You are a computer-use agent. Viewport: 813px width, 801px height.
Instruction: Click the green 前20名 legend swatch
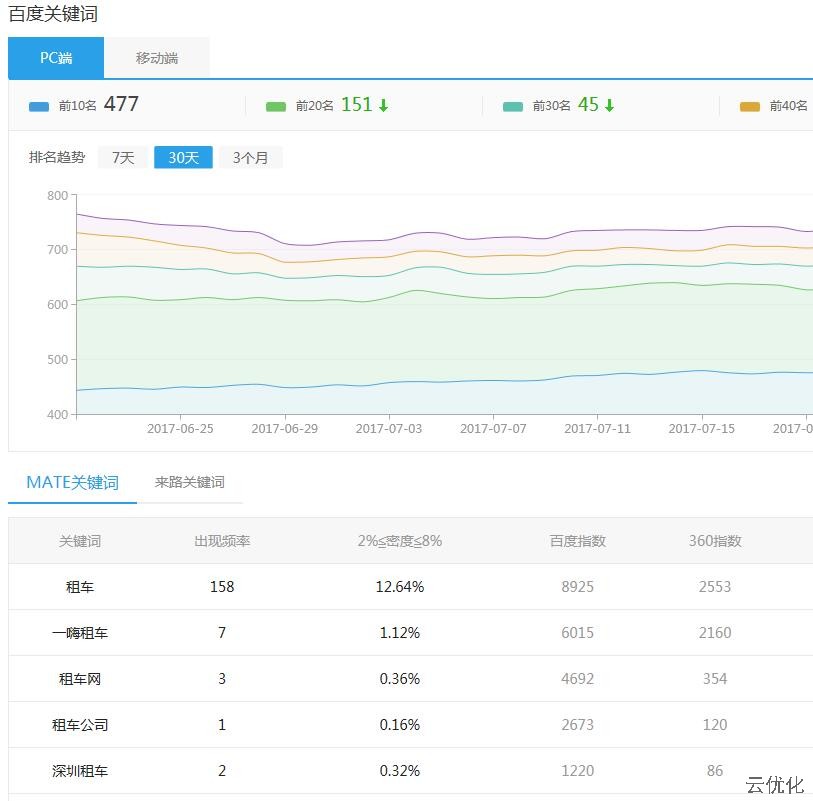(x=276, y=106)
